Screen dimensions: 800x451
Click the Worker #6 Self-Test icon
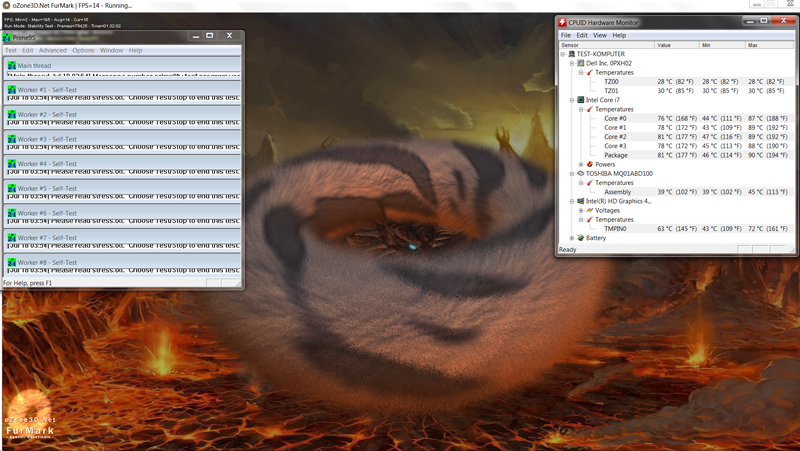pos(12,213)
